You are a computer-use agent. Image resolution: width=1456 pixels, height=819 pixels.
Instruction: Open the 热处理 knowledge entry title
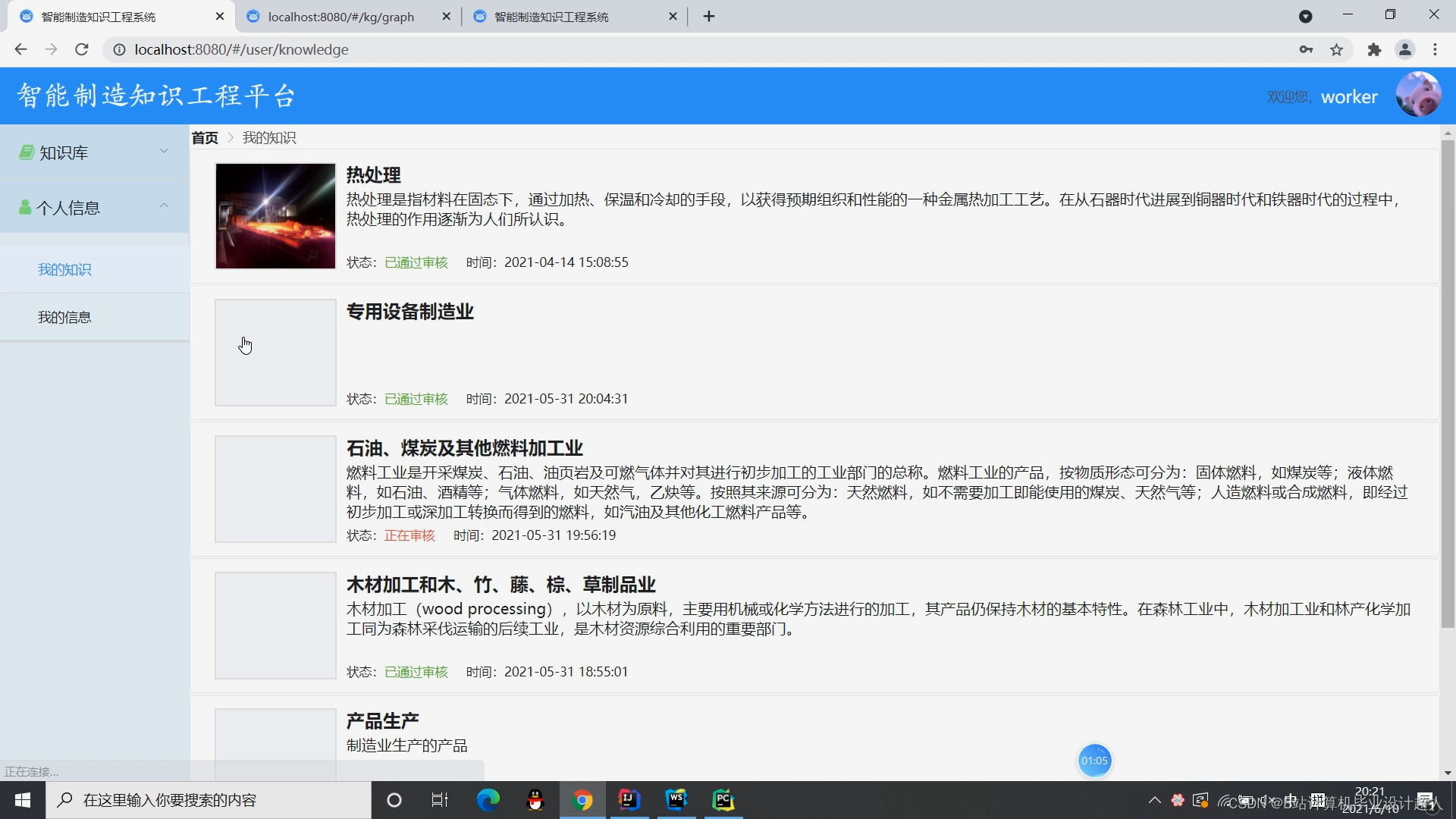pos(373,174)
